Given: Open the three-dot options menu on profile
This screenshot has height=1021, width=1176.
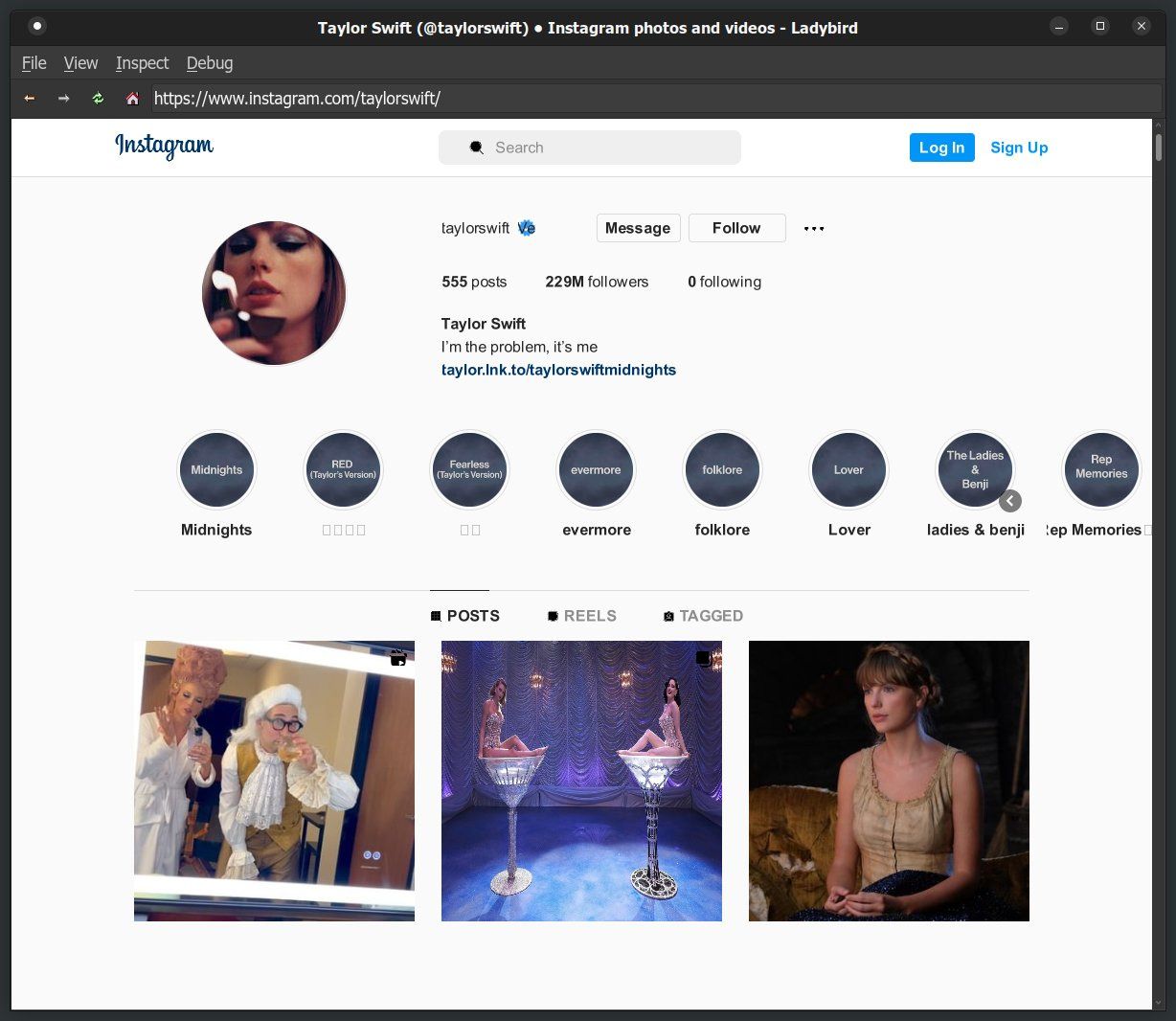Looking at the screenshot, I should (814, 228).
